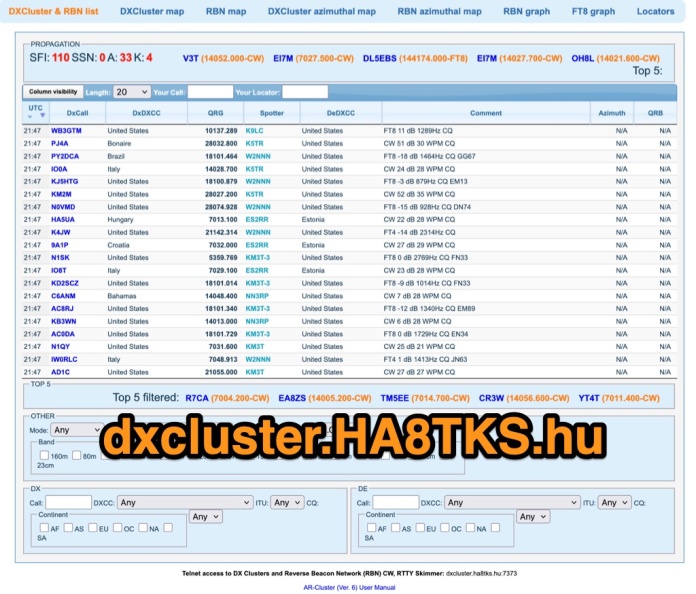This screenshot has height=594, width=696.
Task: Open the Mode dropdown in Other section
Action: tap(77, 430)
